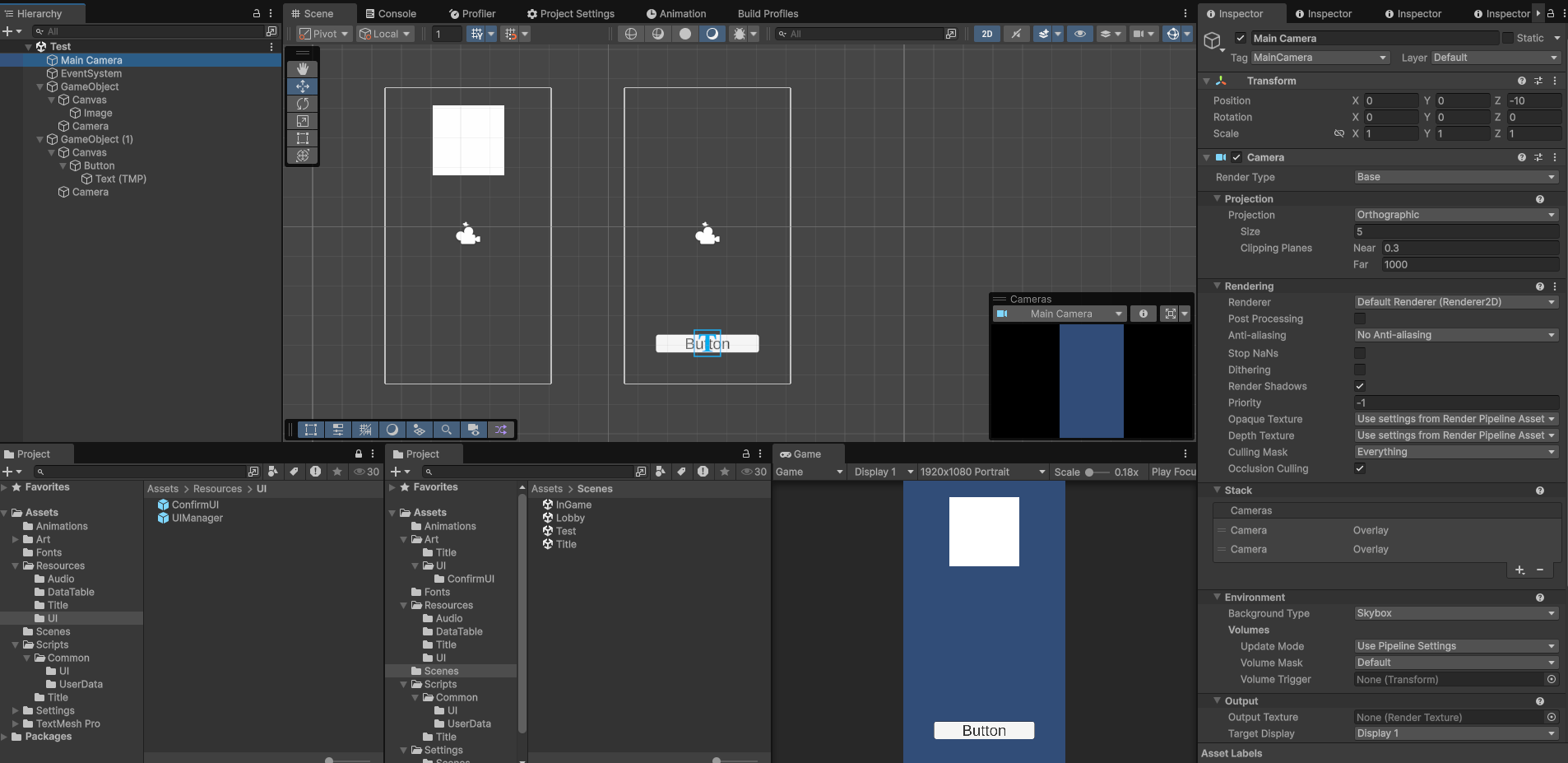The height and width of the screenshot is (763, 1568).
Task: Click fullscreen icon in Cameras overlay
Action: click(x=1170, y=314)
